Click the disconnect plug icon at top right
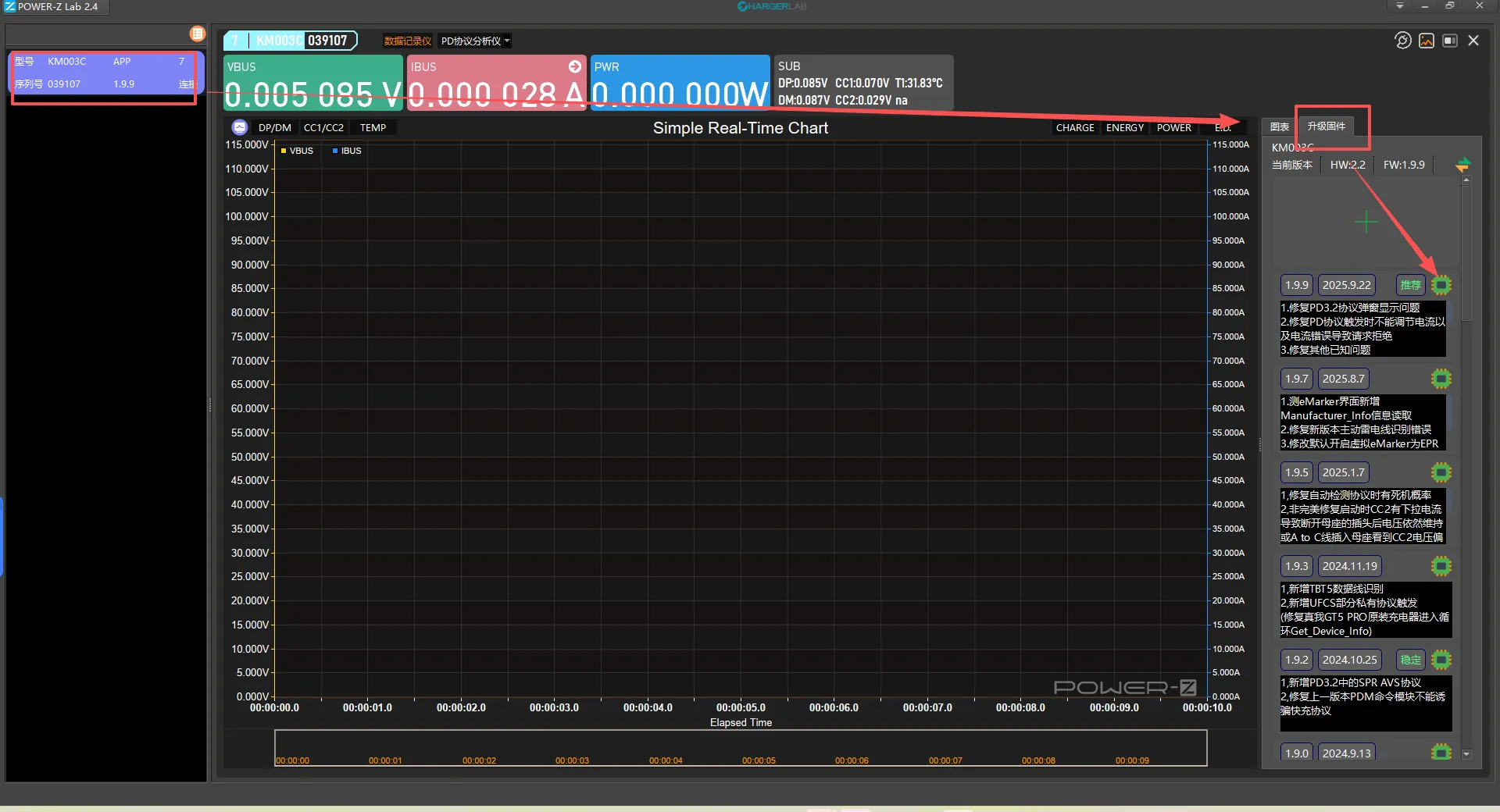1500x812 pixels. pyautogui.click(x=1403, y=41)
